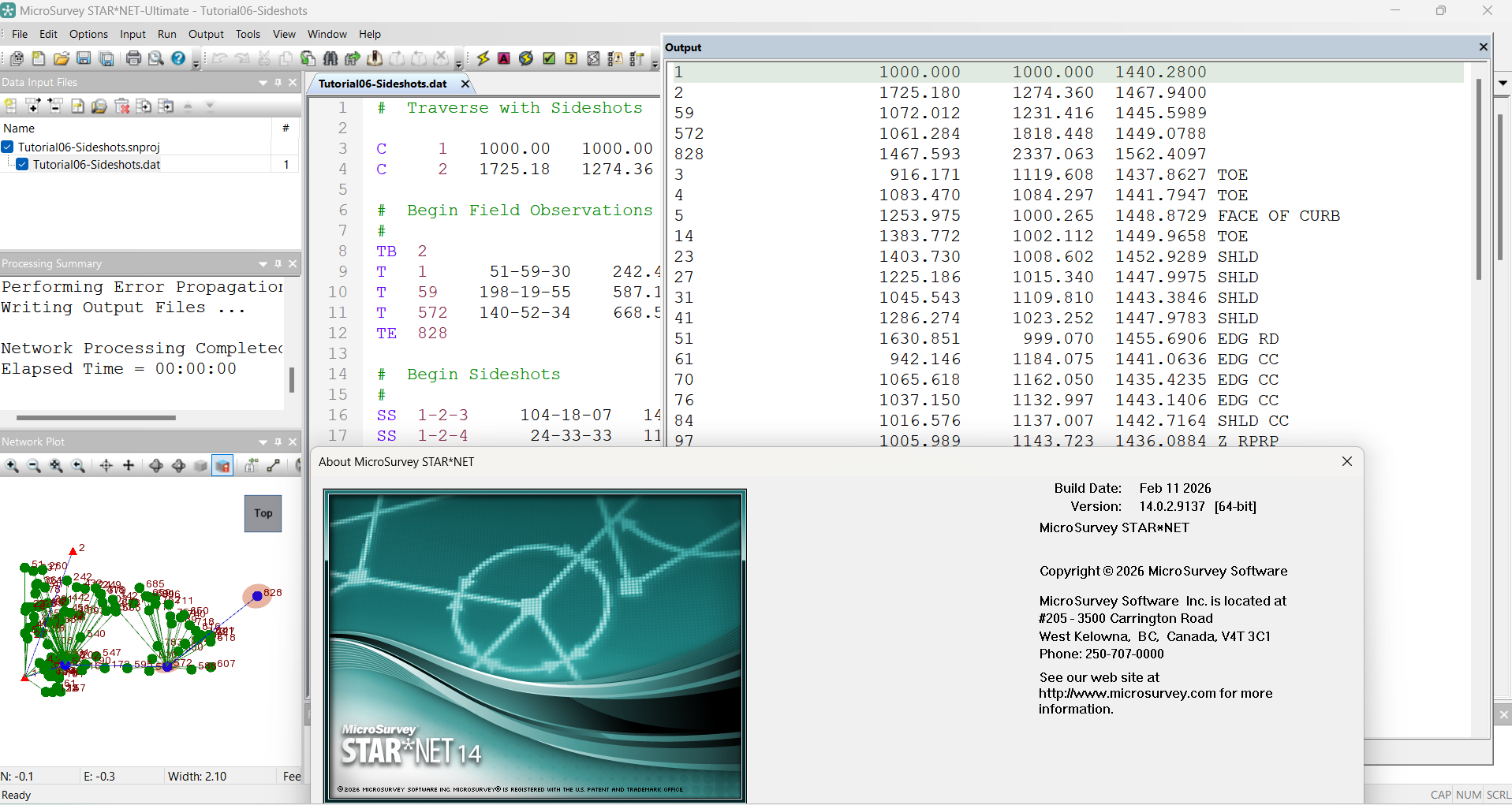This screenshot has width=1512, height=805.
Task: Click Add File icon in Data Input Files
Action: click(33, 106)
